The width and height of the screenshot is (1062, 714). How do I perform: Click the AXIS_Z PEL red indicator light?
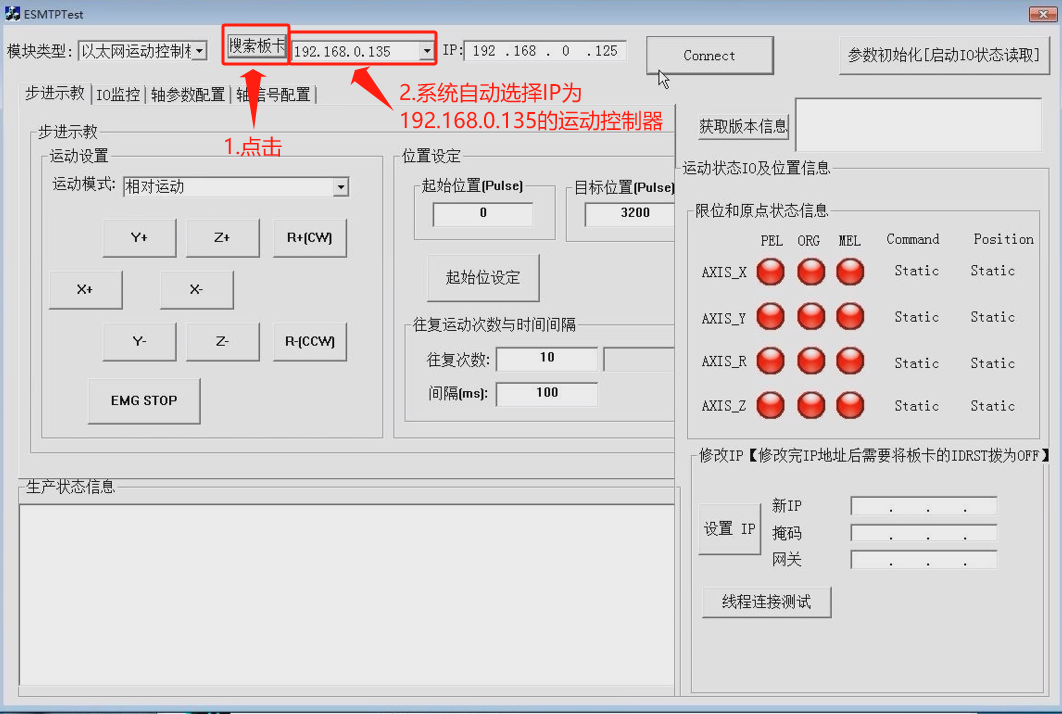(771, 405)
